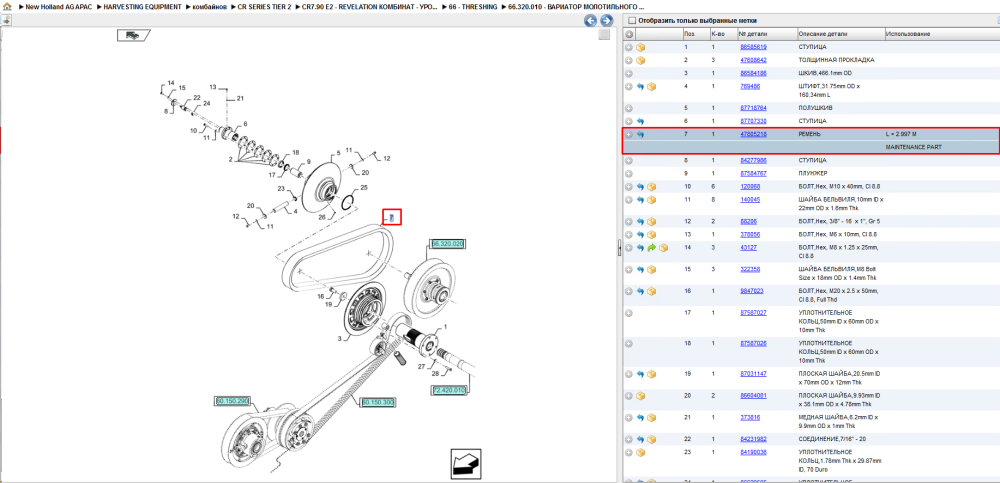Expand details for row 5 ПОЛУШКИВ
This screenshot has width=1000, height=483.
coord(629,108)
